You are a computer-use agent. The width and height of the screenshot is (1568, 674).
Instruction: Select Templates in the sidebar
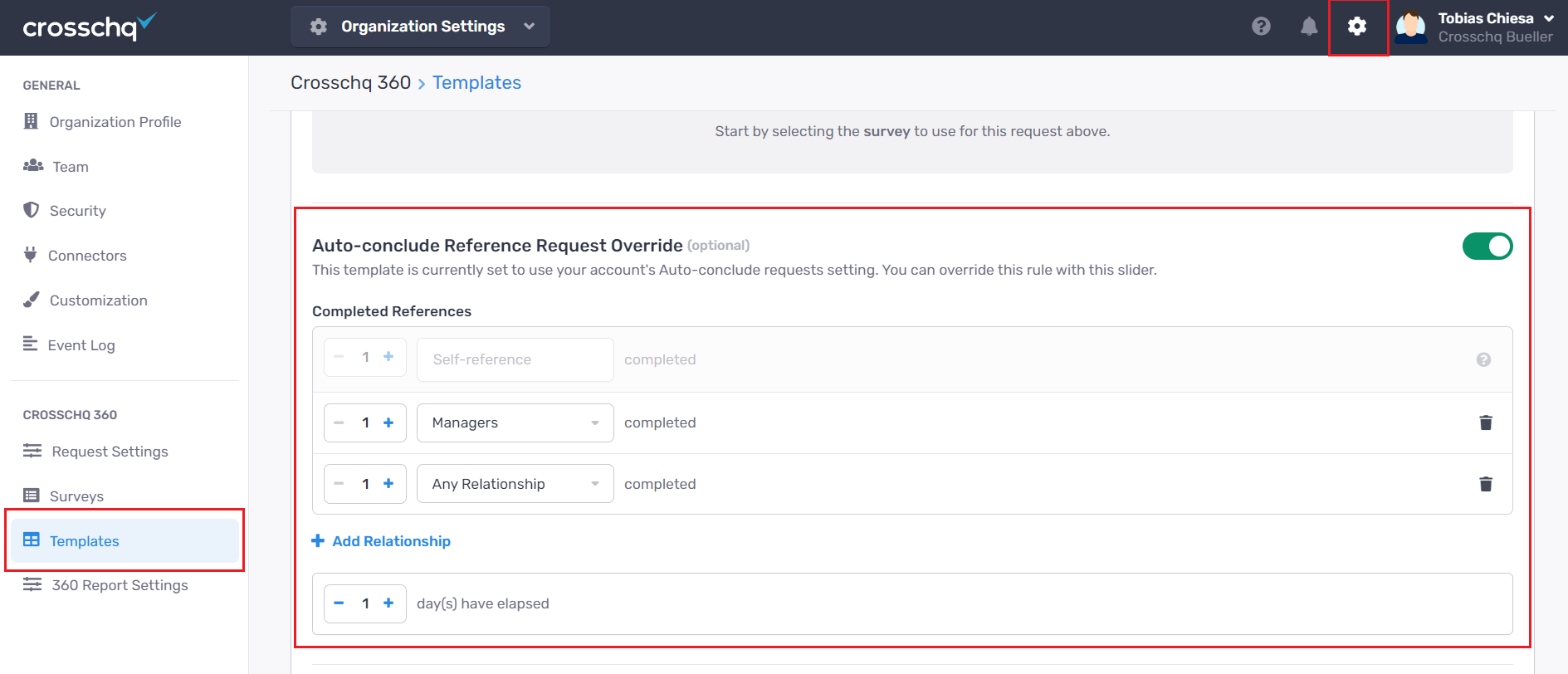pos(125,540)
